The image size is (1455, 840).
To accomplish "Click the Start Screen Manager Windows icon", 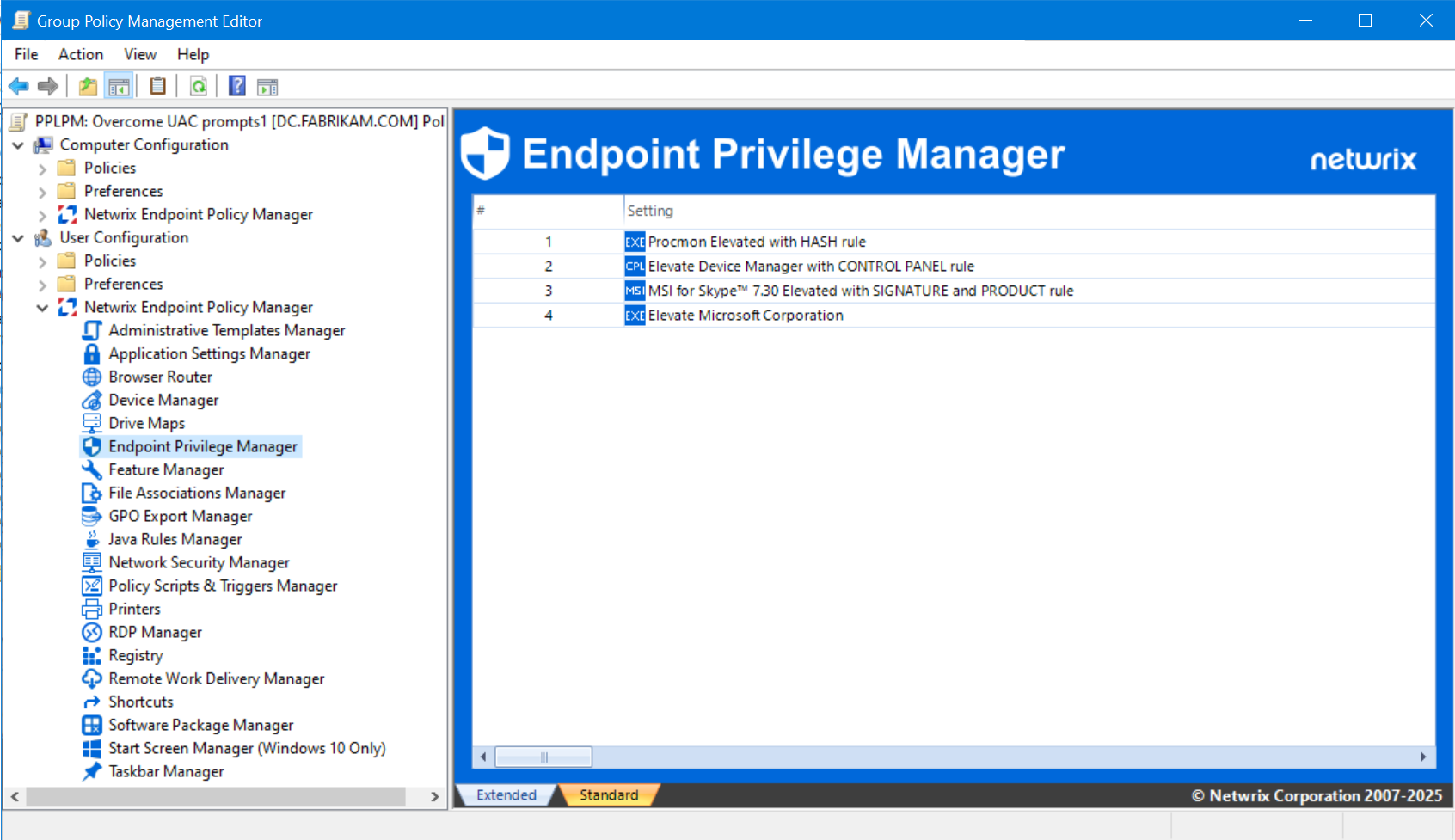I will pos(92,748).
